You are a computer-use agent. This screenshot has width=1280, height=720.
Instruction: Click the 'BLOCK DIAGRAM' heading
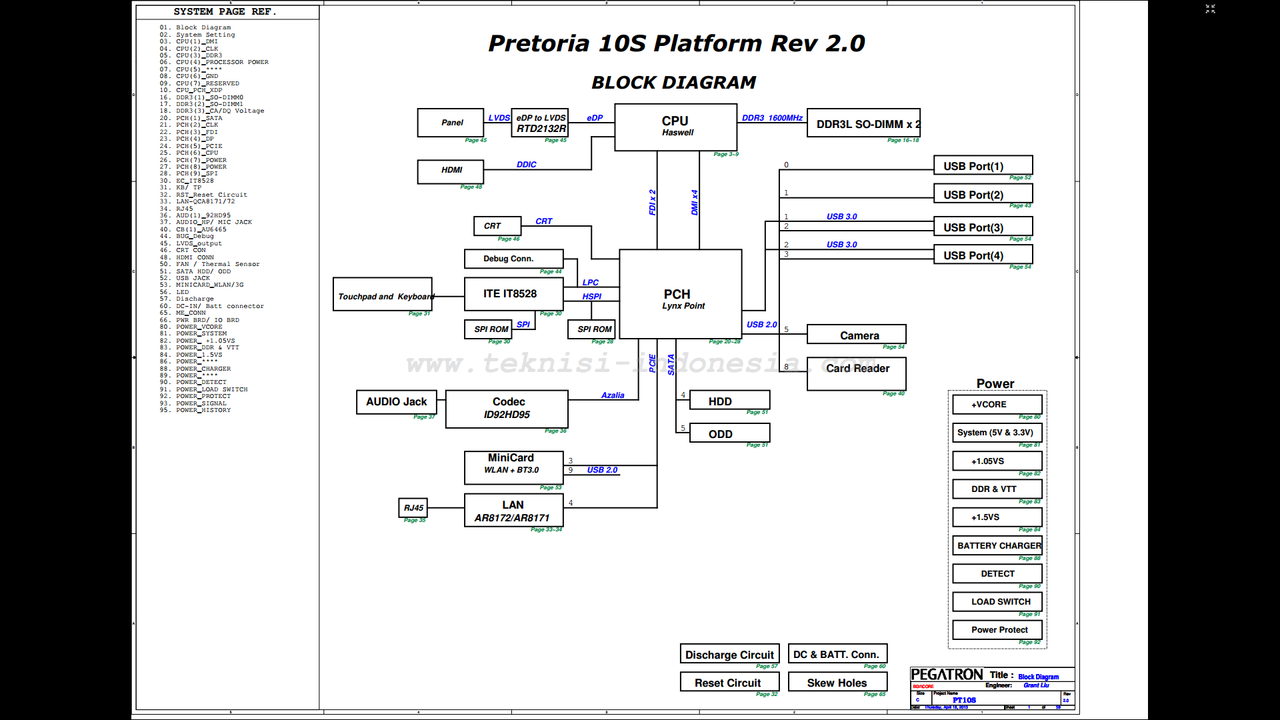(673, 83)
